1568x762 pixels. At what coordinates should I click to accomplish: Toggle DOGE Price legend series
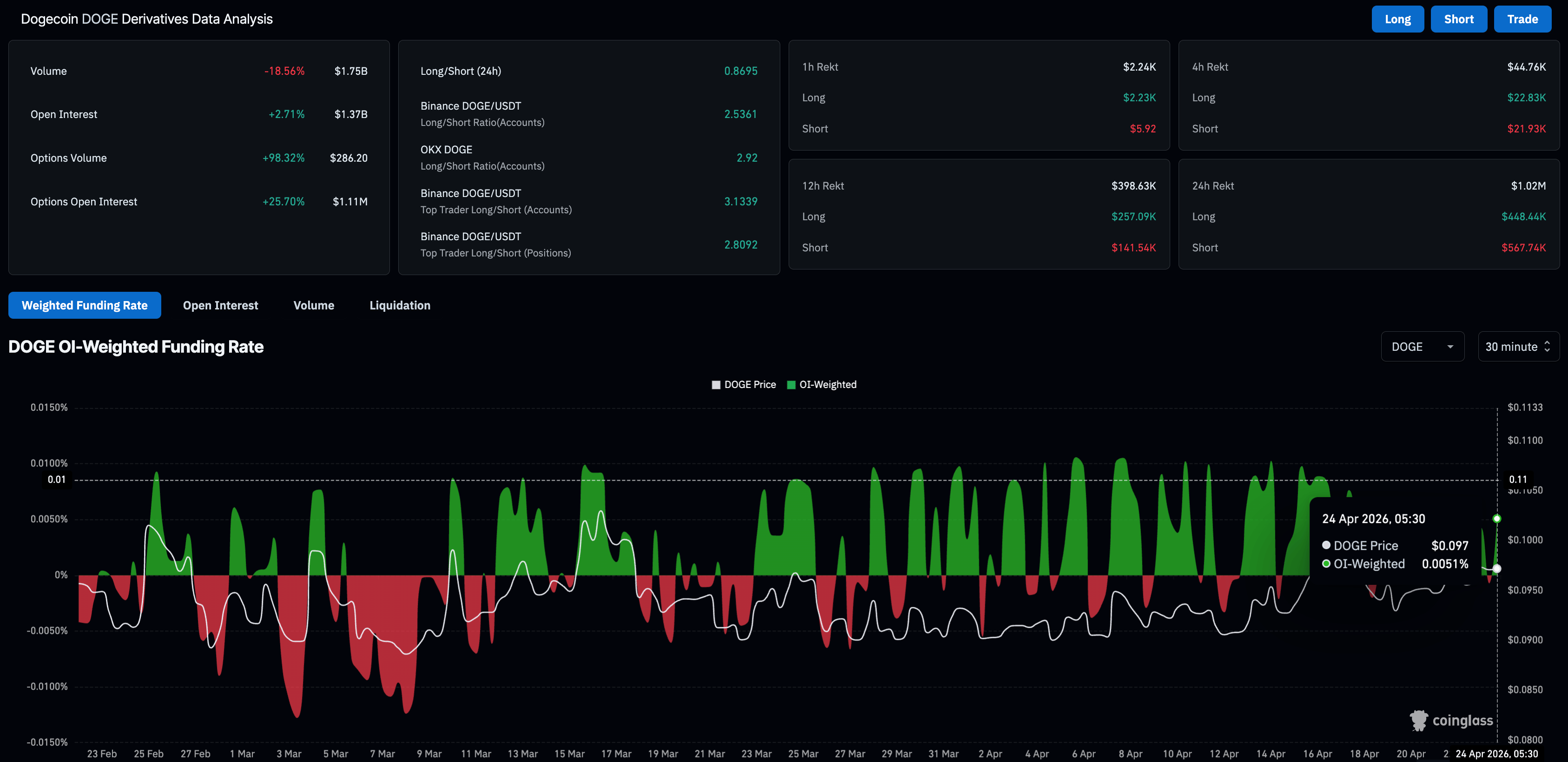point(749,385)
